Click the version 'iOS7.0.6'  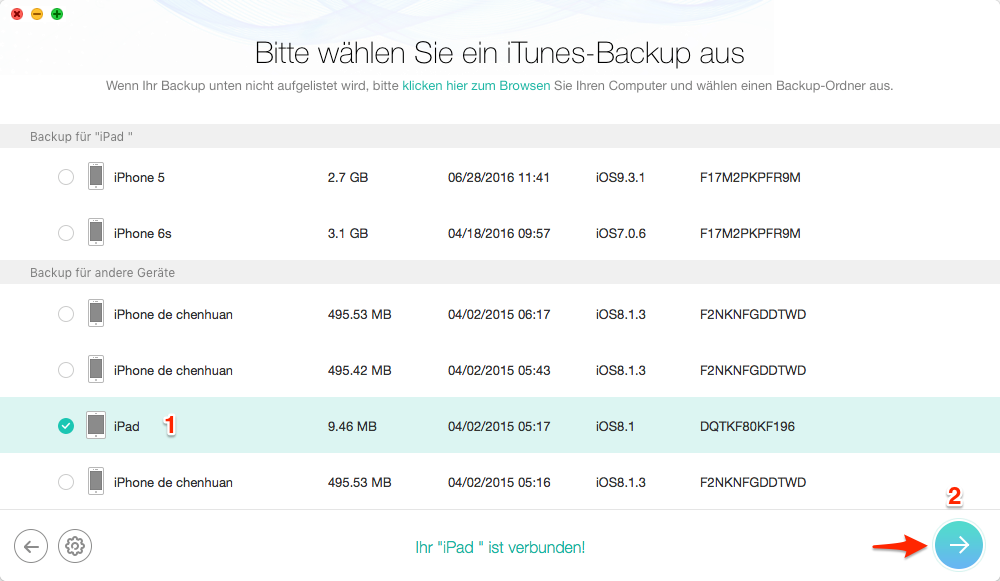point(621,233)
